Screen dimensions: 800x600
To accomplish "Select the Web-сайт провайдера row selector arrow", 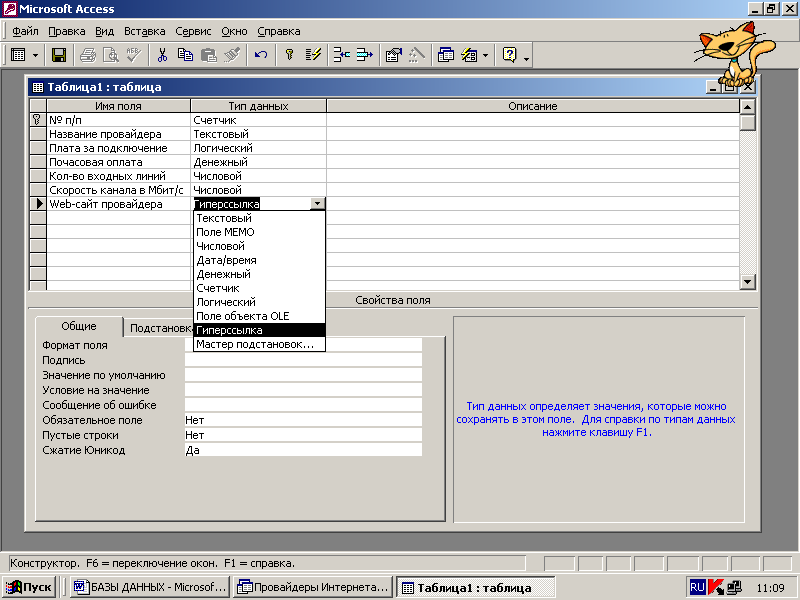I will [38, 204].
